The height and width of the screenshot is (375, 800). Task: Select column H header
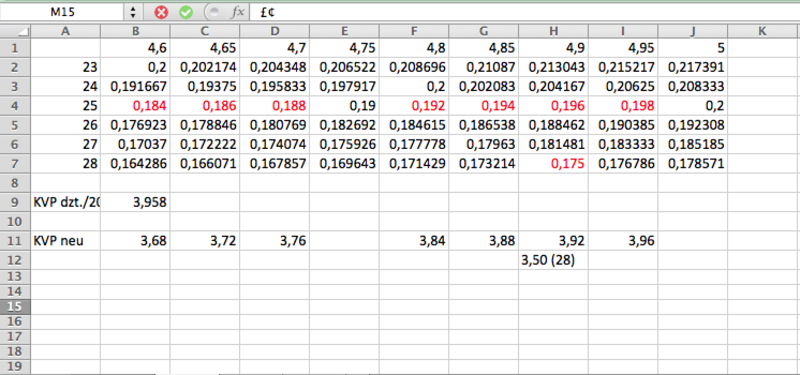(554, 31)
